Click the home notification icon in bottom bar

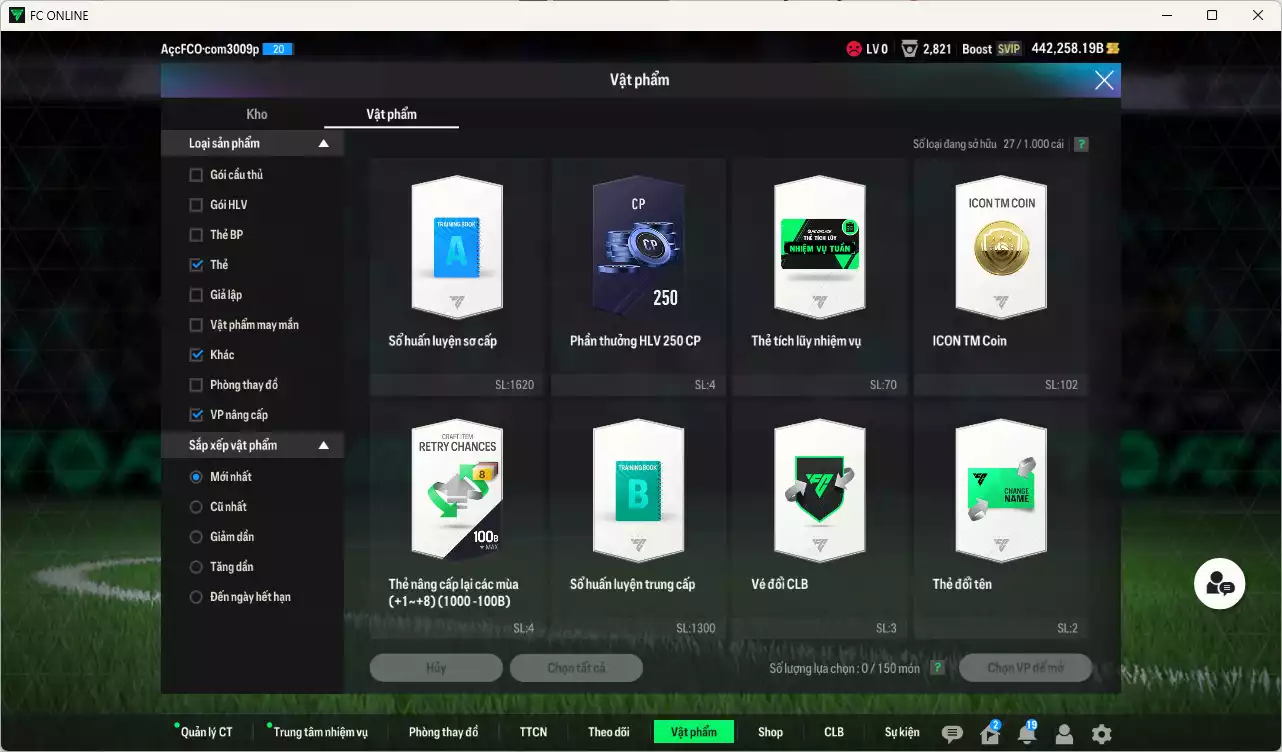pyautogui.click(x=990, y=734)
